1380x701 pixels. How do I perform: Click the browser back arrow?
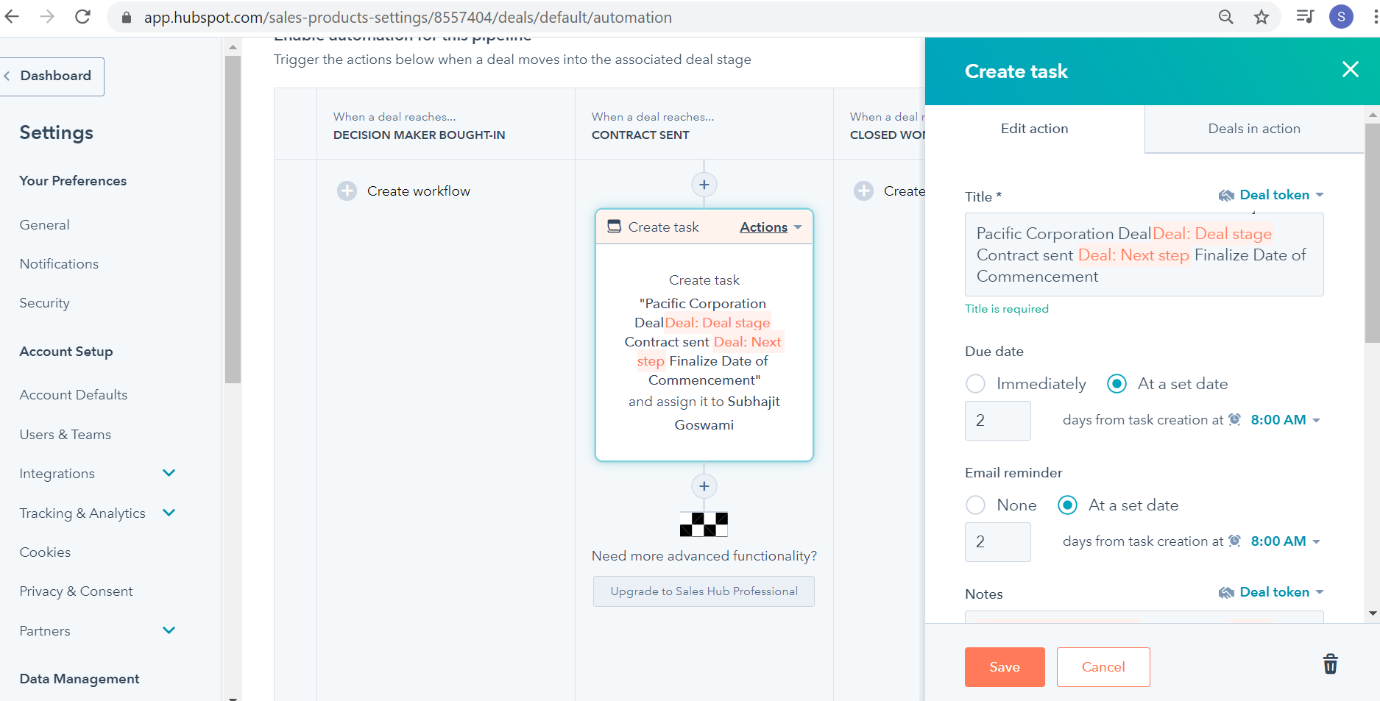click(13, 17)
